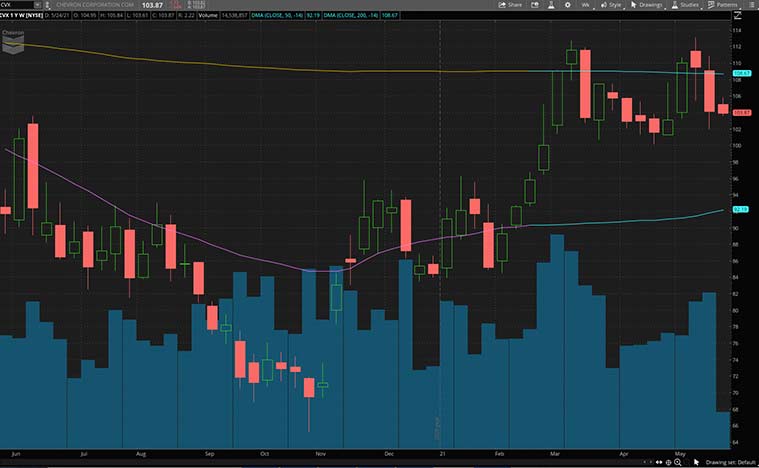Click the maximize chart expand icon
Image resolution: width=759 pixels, height=468 pixels.
click(738, 15)
